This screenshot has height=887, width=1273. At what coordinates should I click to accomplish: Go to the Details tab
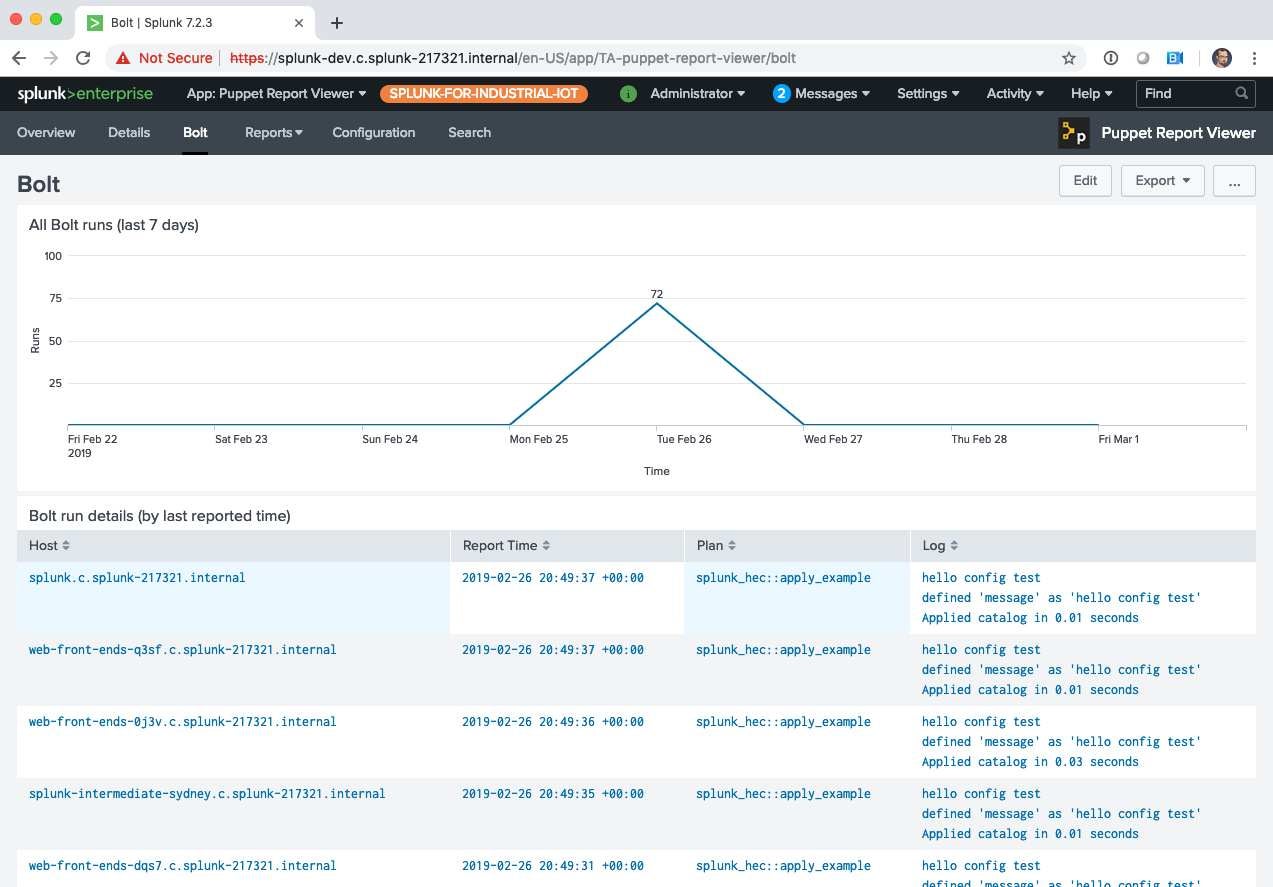(129, 132)
